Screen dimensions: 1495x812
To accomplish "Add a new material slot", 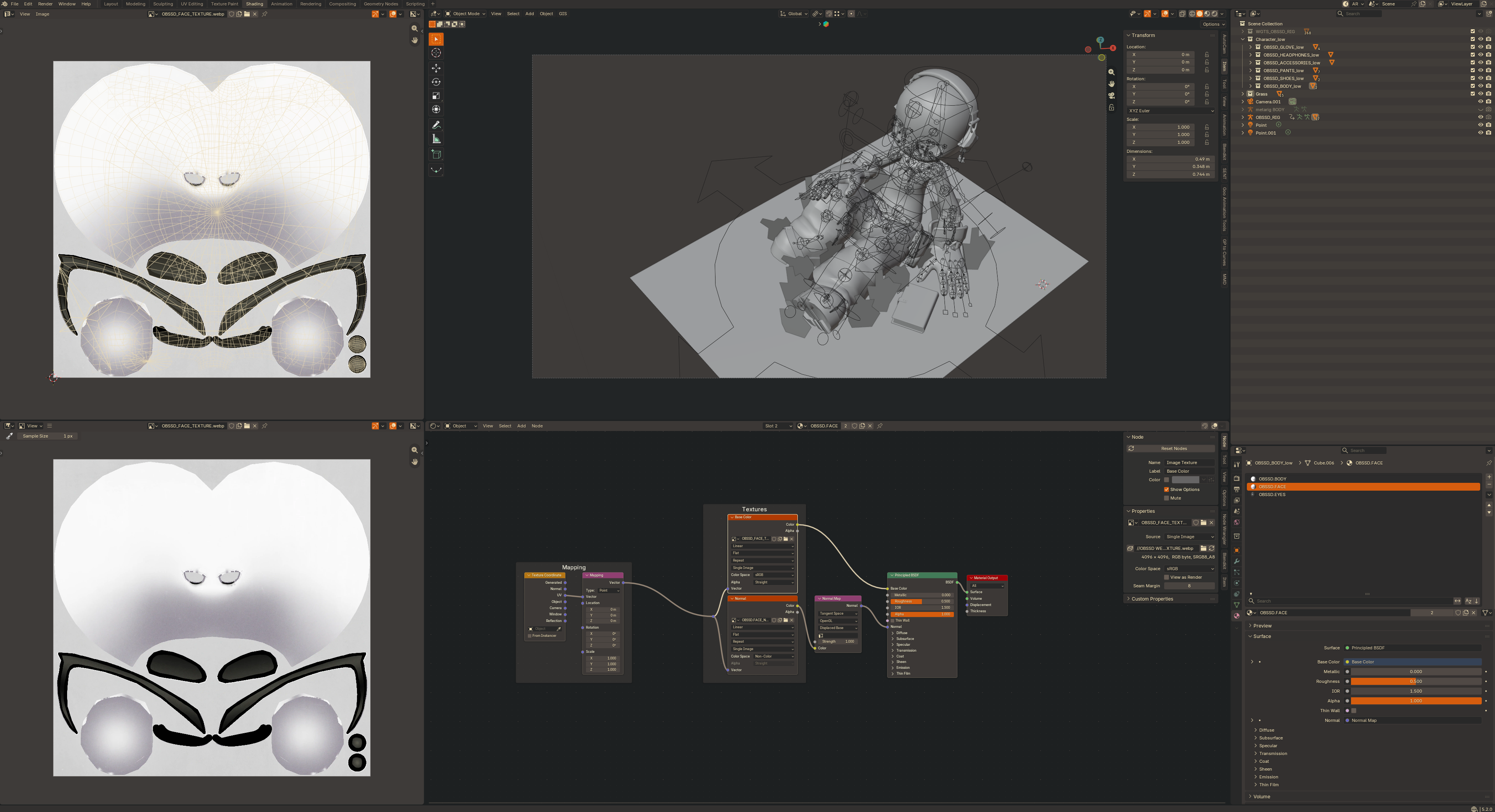I will (1489, 477).
